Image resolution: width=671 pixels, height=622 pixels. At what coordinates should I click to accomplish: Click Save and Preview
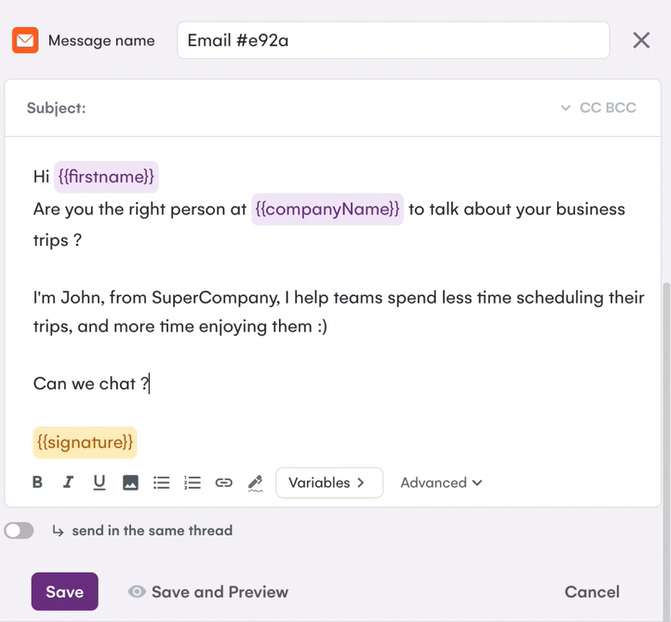point(208,592)
